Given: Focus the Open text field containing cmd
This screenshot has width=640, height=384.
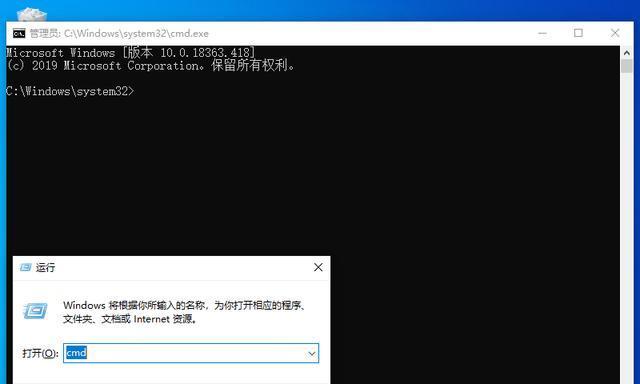Looking at the screenshot, I should 191,353.
